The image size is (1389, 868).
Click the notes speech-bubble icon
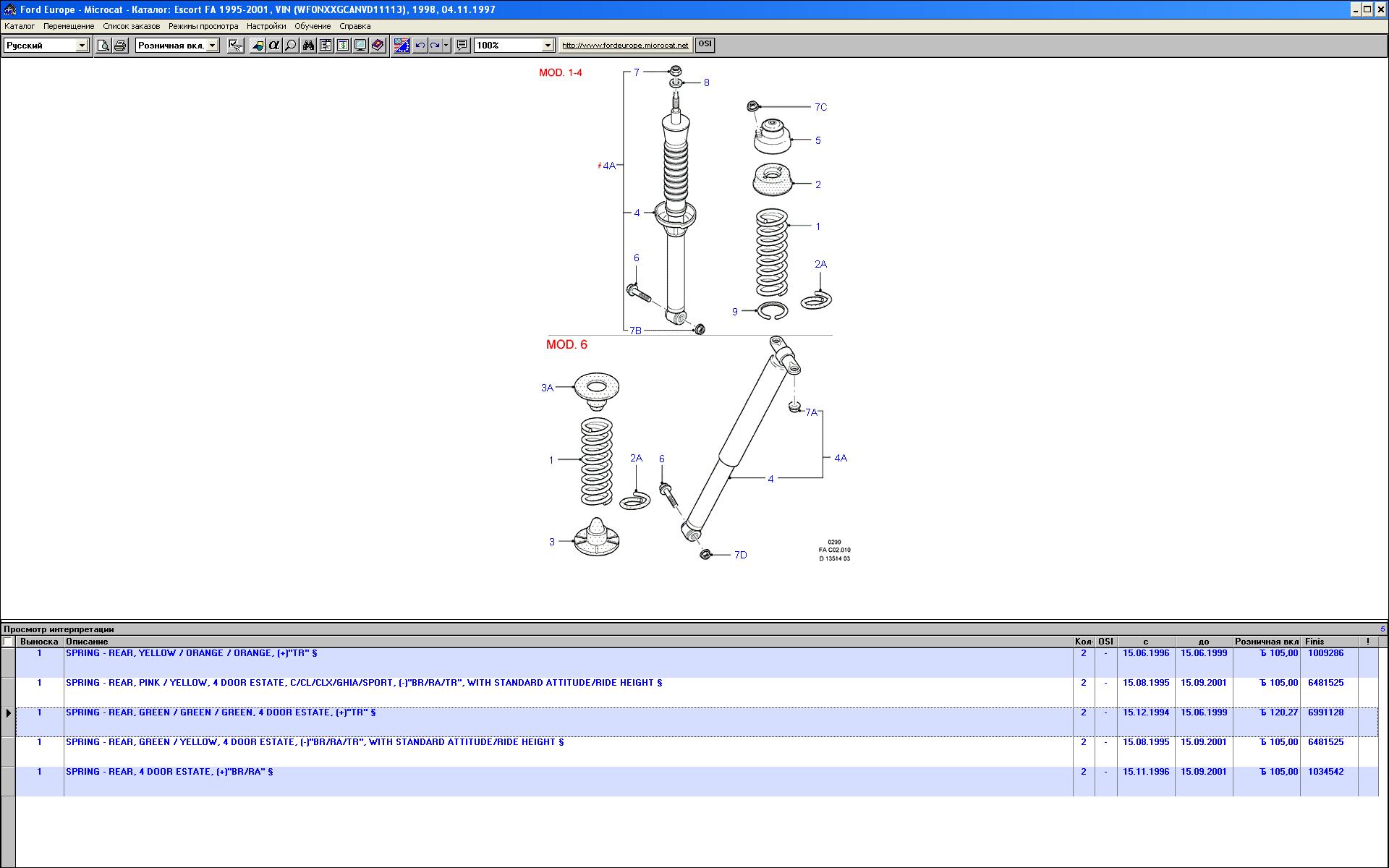click(462, 46)
